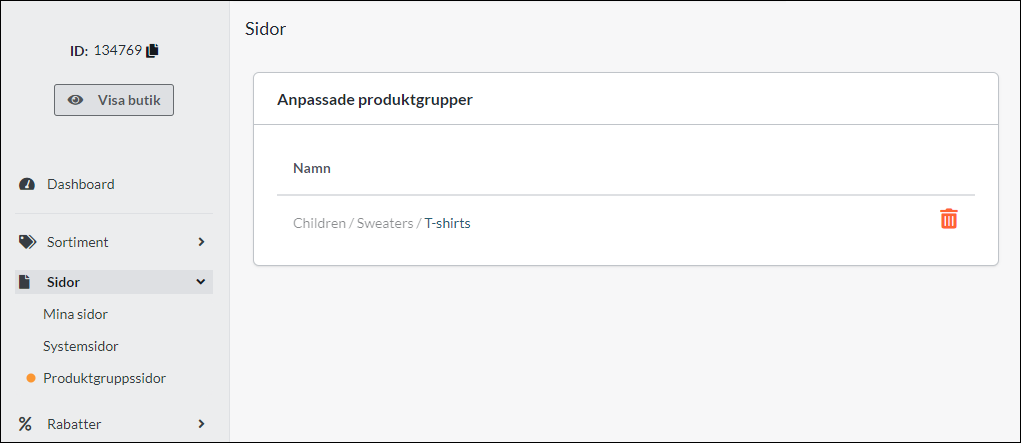Open Mina sidor submenu item
1021x443 pixels.
click(x=75, y=314)
